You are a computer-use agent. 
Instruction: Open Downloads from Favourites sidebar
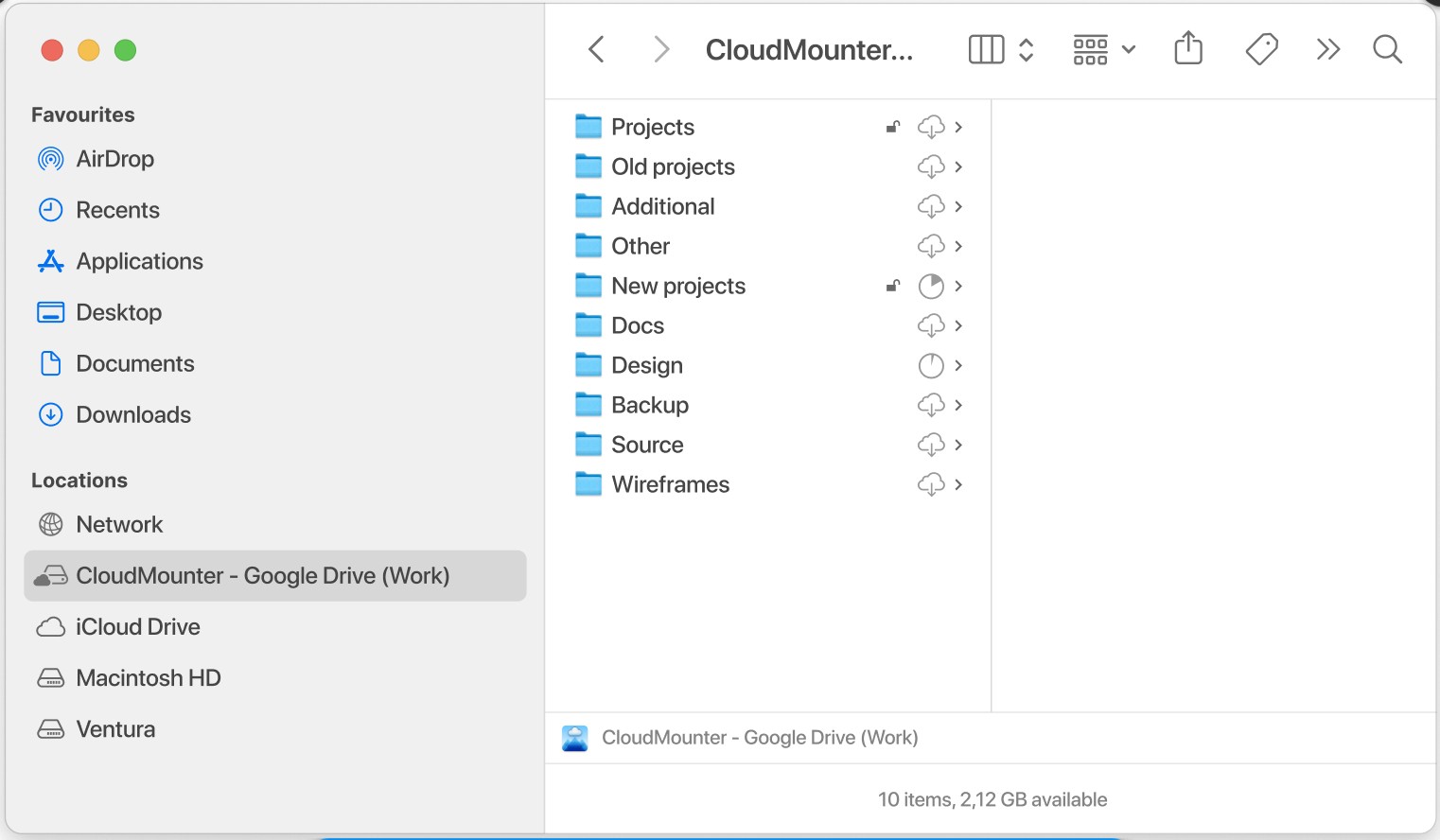pos(133,414)
